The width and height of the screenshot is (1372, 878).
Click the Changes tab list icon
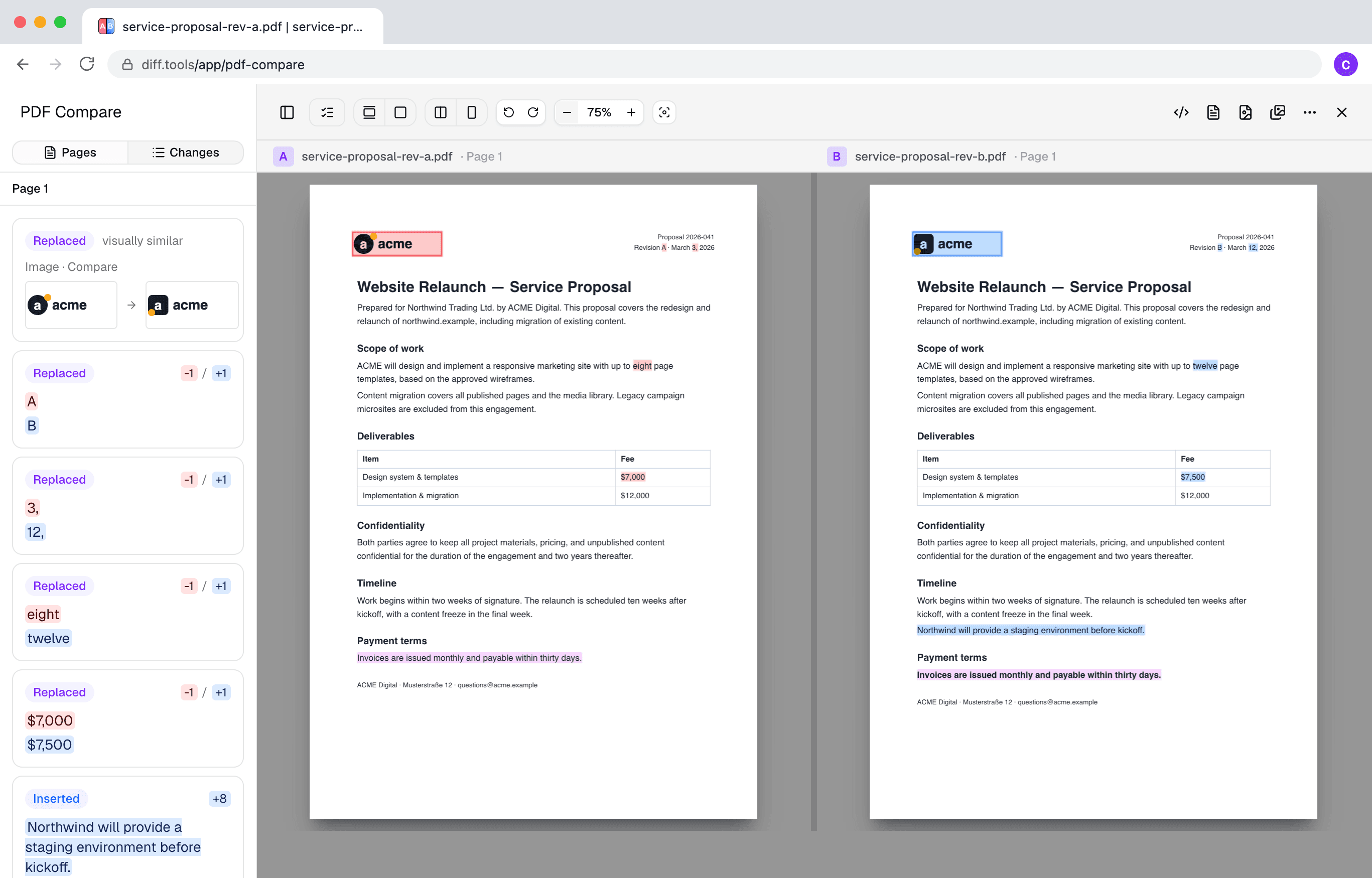point(158,152)
